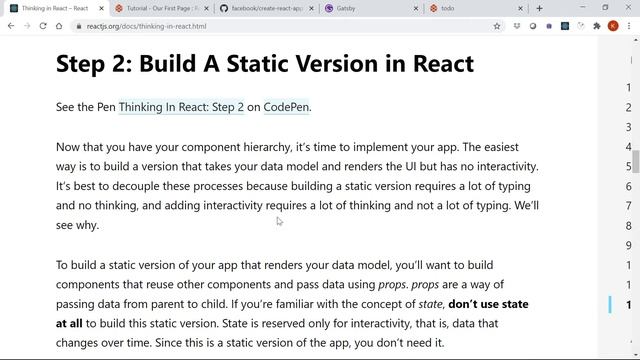Image resolution: width=640 pixels, height=360 pixels.
Task: Click the first italic word "props"
Action: (x=392, y=284)
